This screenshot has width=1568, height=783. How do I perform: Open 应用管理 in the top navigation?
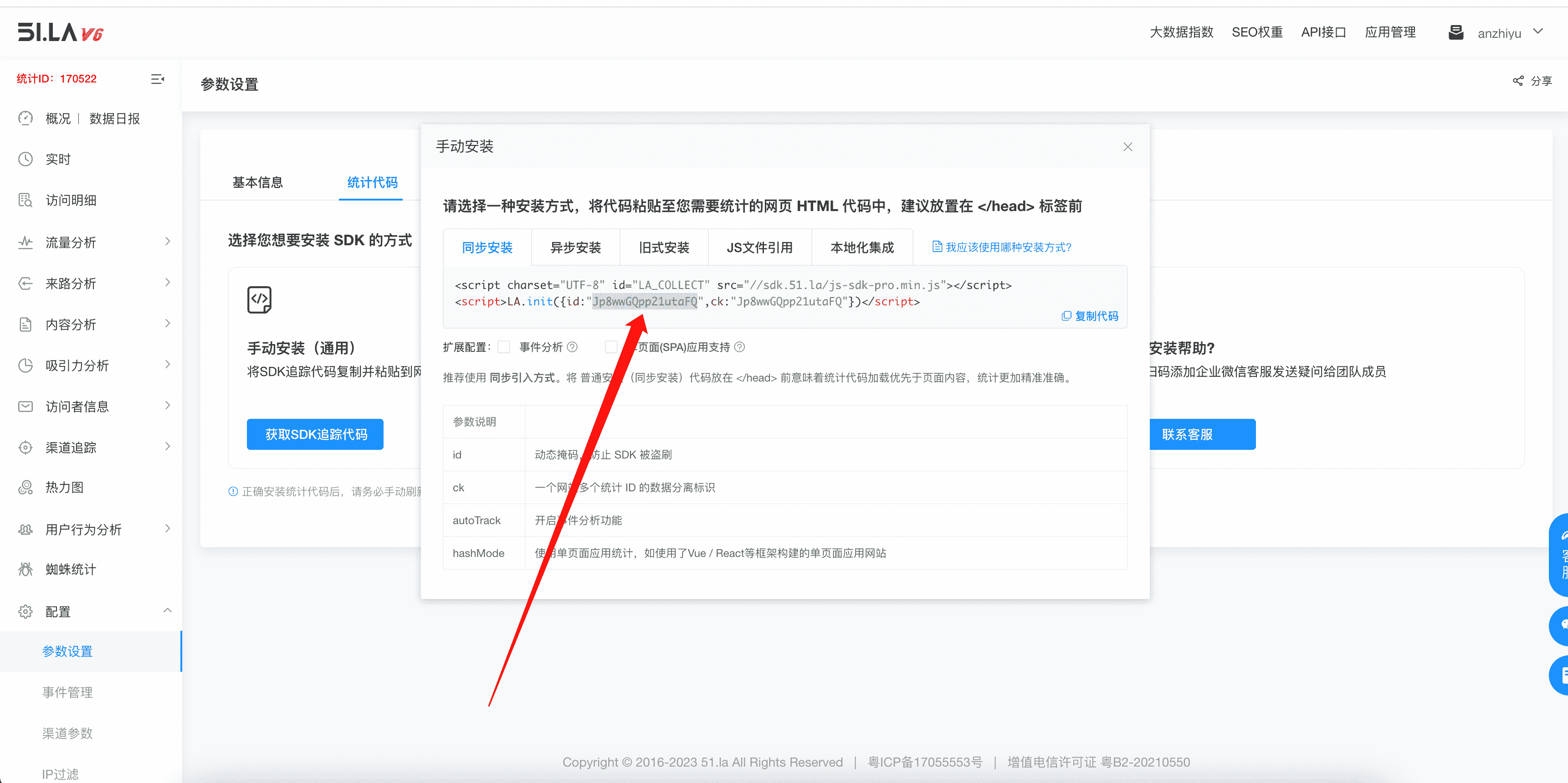click(1390, 32)
